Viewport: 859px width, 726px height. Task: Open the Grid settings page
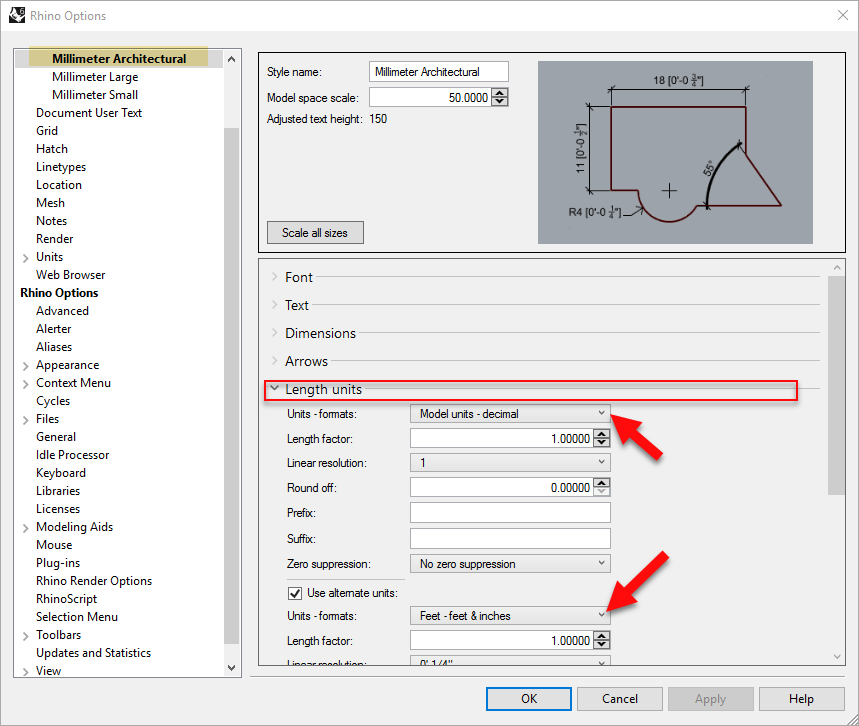pyautogui.click(x=47, y=131)
